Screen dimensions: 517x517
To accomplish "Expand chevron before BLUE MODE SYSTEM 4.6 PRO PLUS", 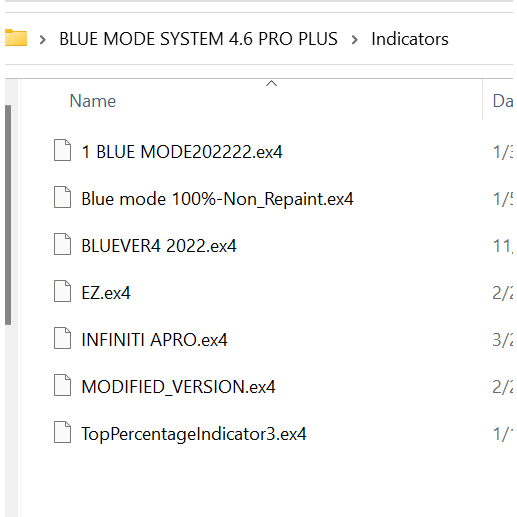I will [42, 40].
